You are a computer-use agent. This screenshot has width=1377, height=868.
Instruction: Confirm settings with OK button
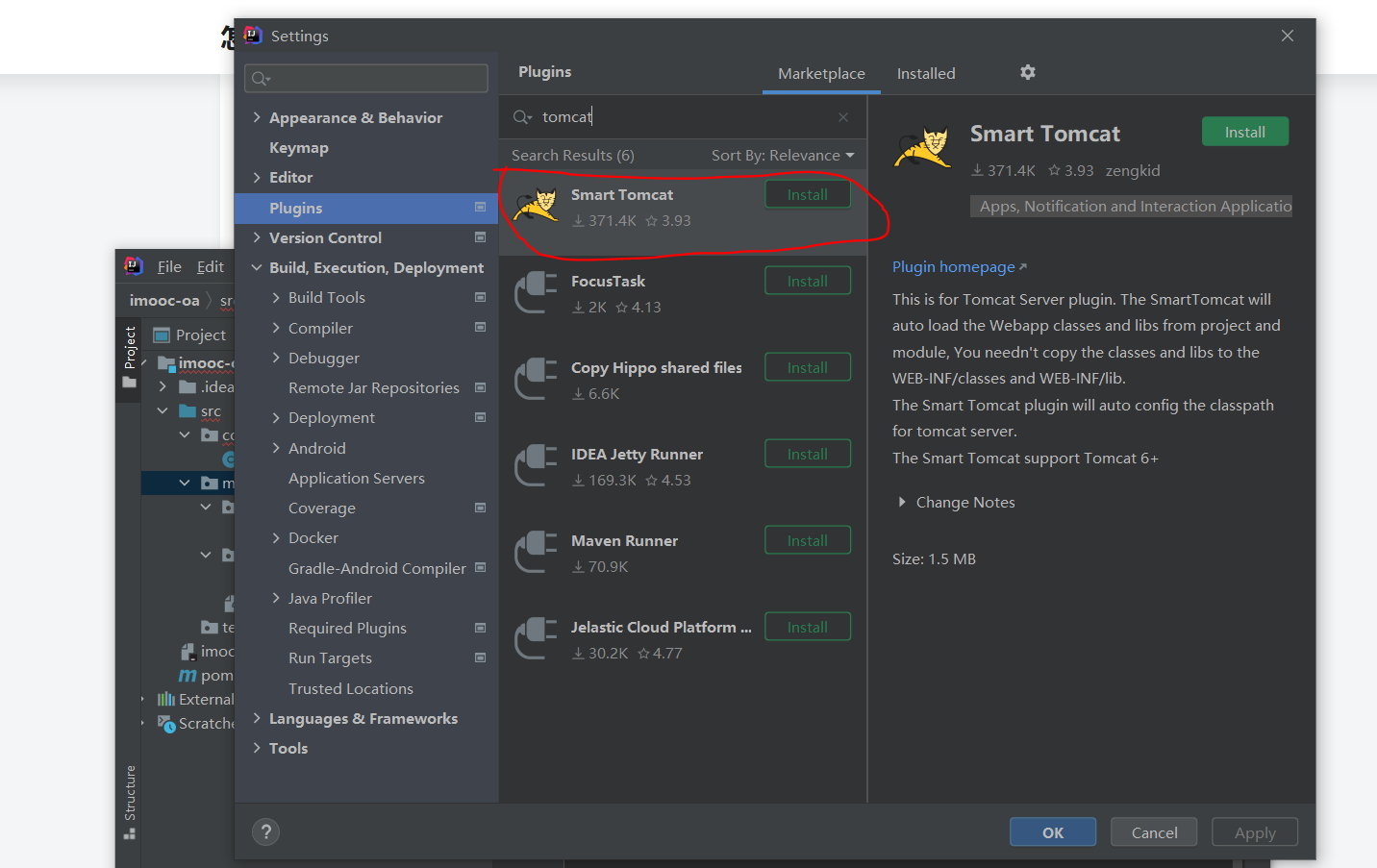pyautogui.click(x=1053, y=832)
